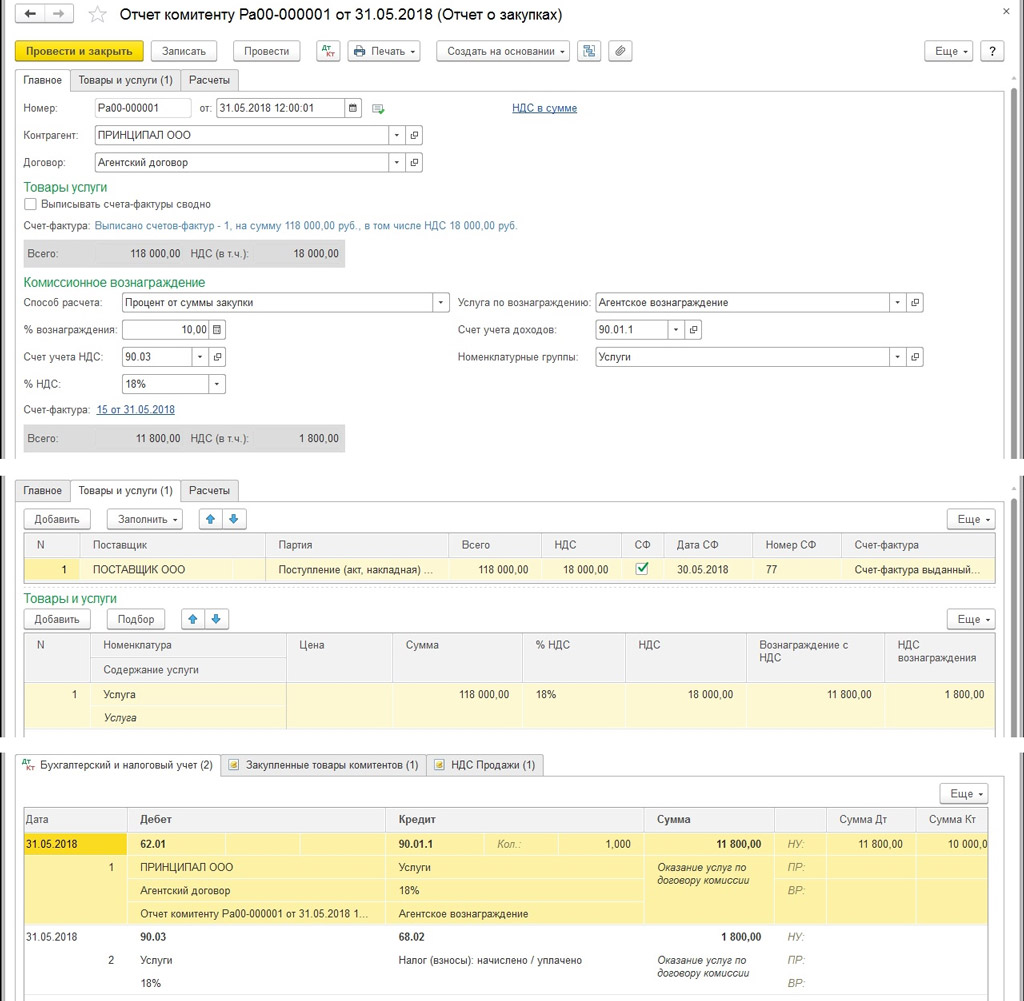Switch to Главное tab at top
1024x1001 pixels.
pos(42,80)
